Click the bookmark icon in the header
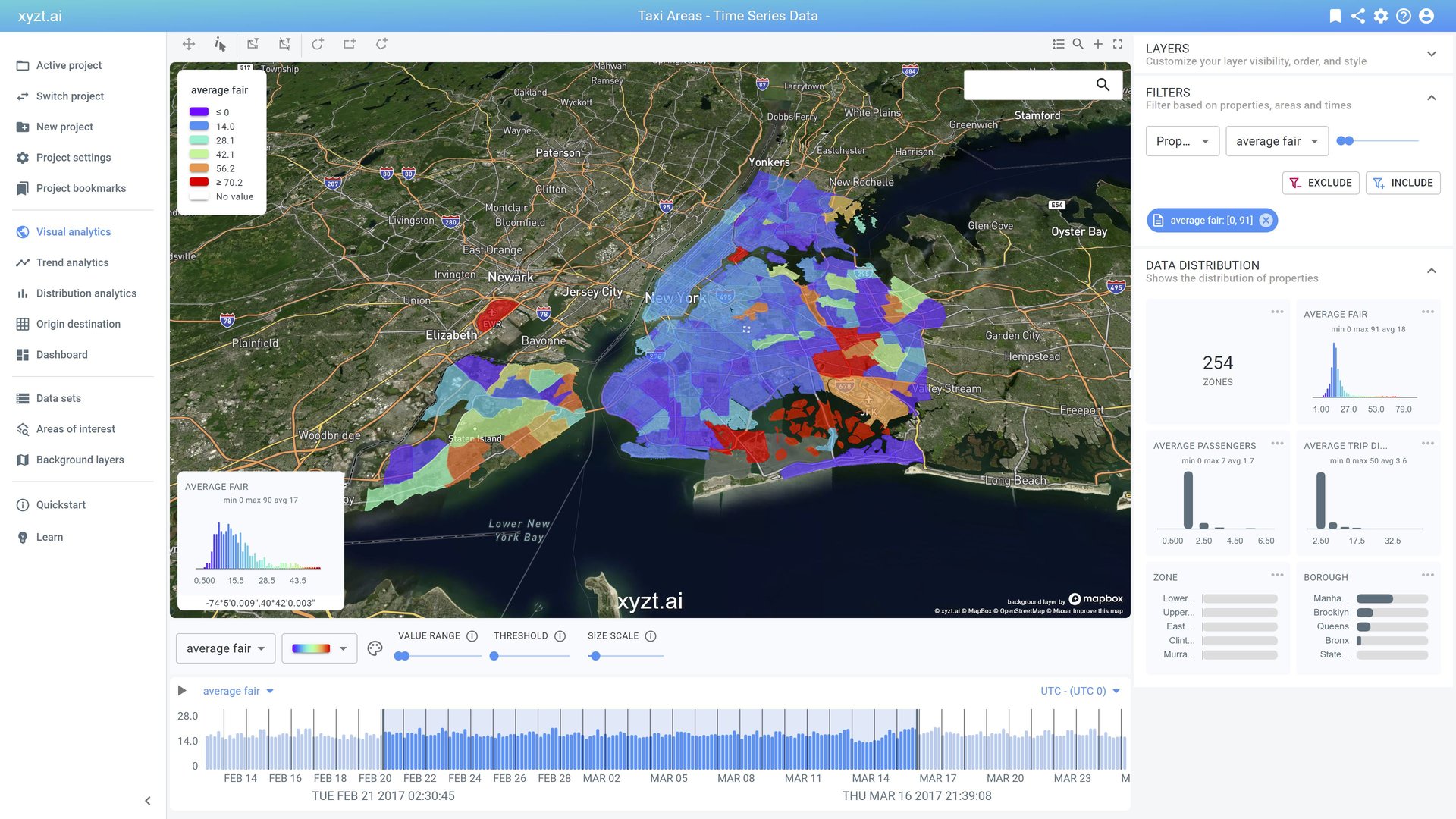1456x819 pixels. 1335,15
